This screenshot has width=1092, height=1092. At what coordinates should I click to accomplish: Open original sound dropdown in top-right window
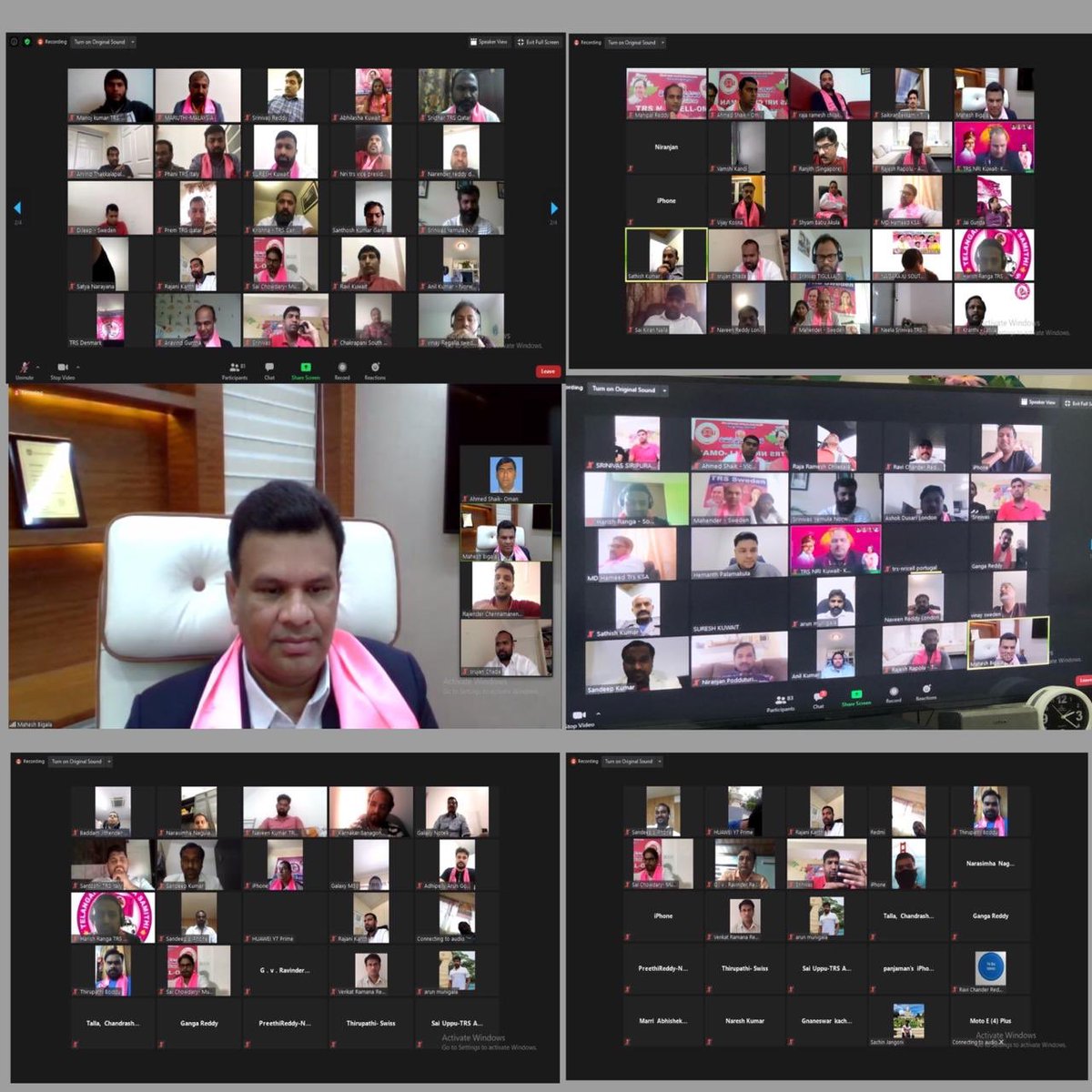[x=662, y=43]
